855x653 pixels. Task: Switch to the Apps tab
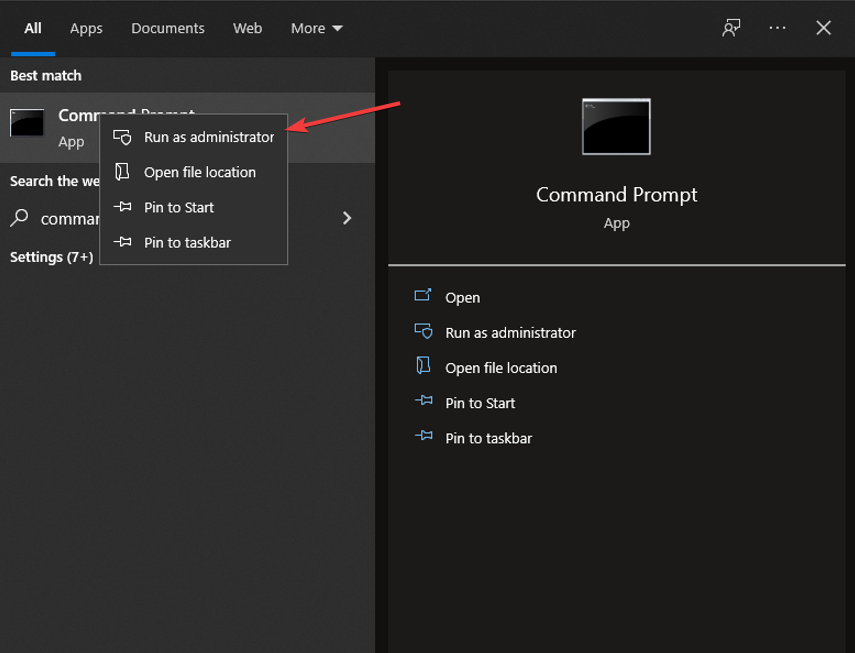[86, 28]
